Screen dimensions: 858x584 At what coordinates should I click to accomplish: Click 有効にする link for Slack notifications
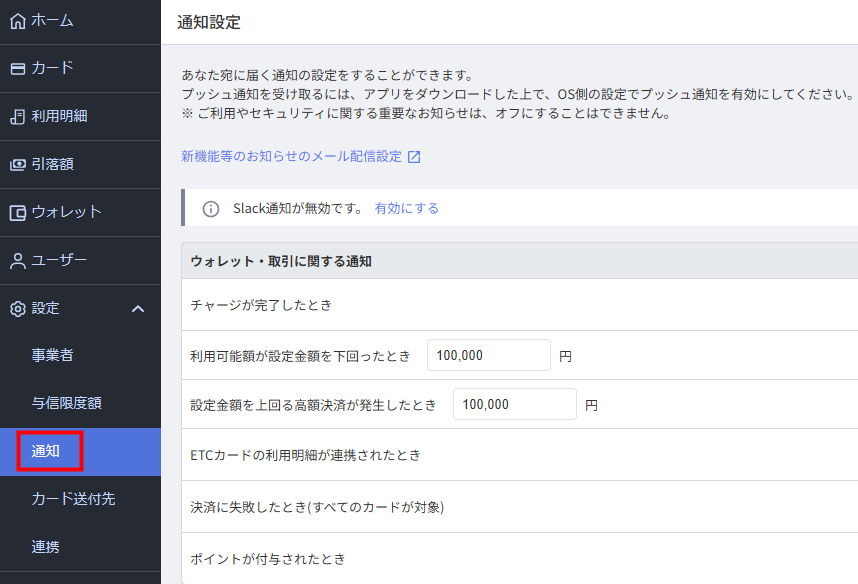[x=406, y=209]
